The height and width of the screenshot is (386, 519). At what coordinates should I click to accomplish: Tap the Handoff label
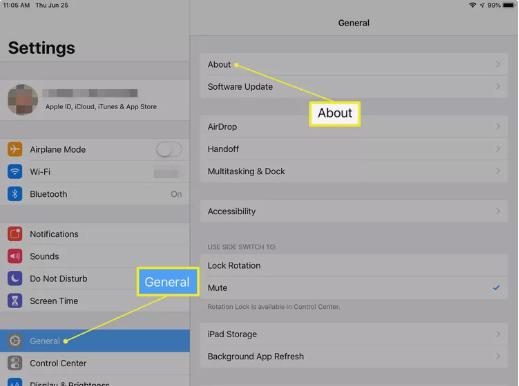(223, 149)
